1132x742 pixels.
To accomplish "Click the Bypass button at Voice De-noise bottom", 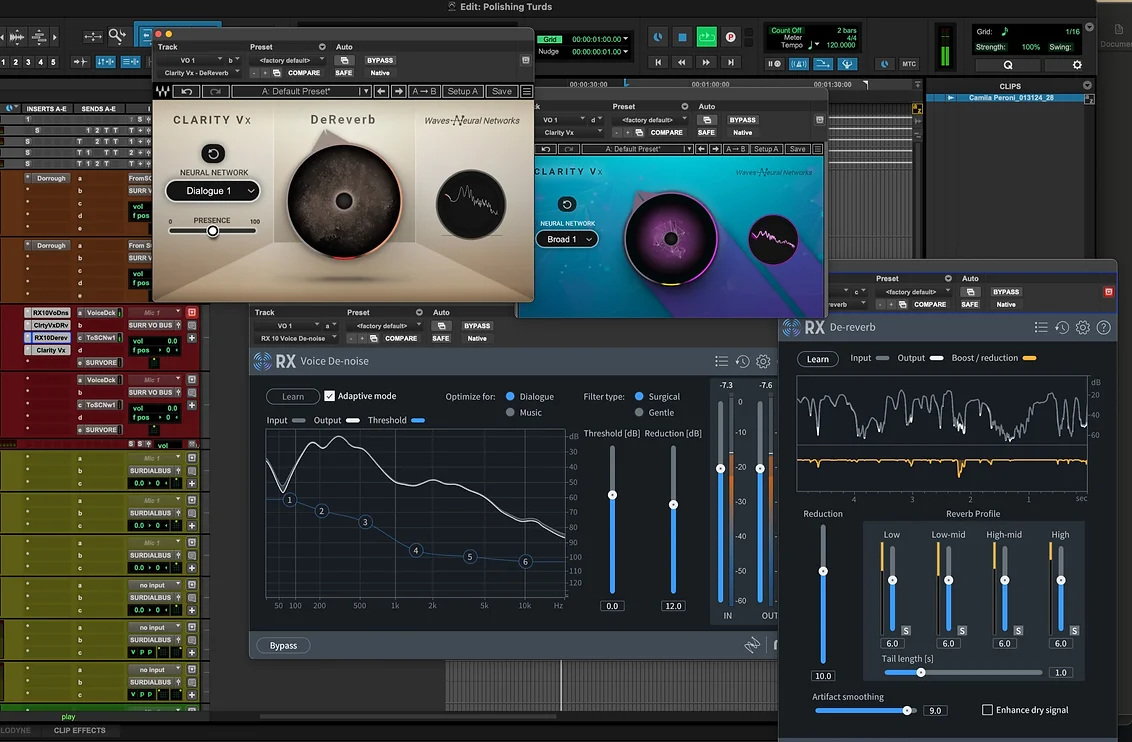I will (283, 646).
